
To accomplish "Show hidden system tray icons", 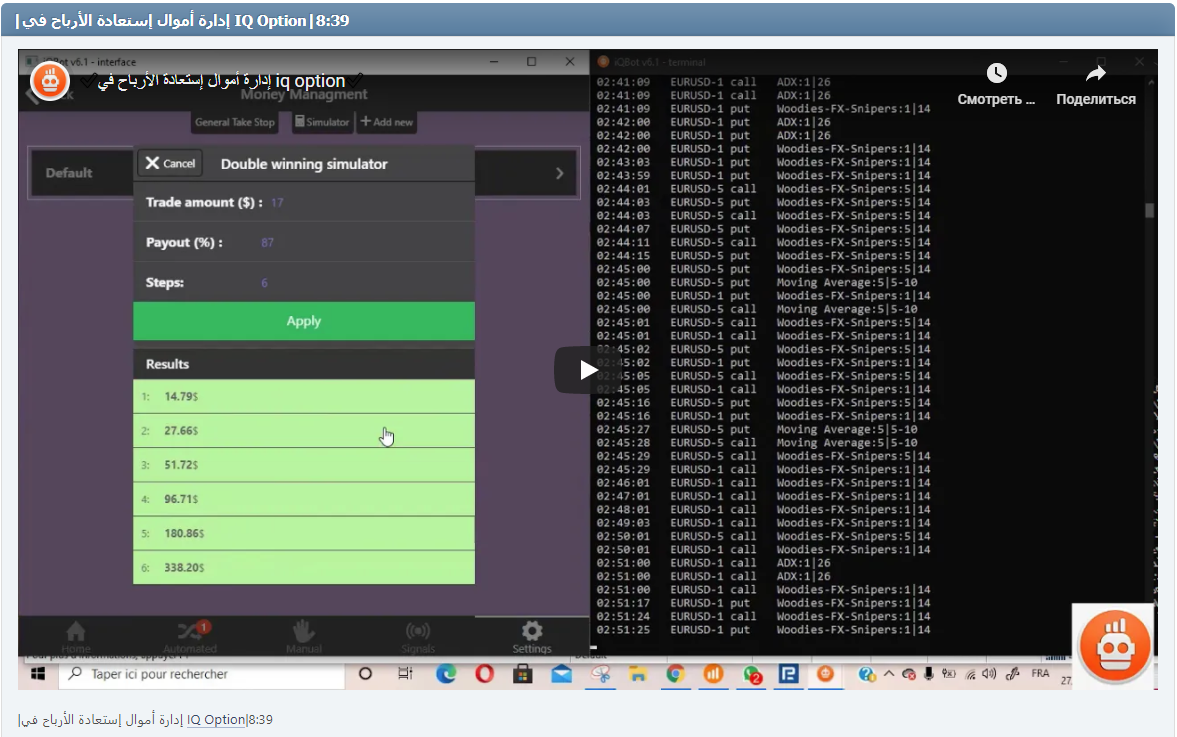I will (x=888, y=675).
